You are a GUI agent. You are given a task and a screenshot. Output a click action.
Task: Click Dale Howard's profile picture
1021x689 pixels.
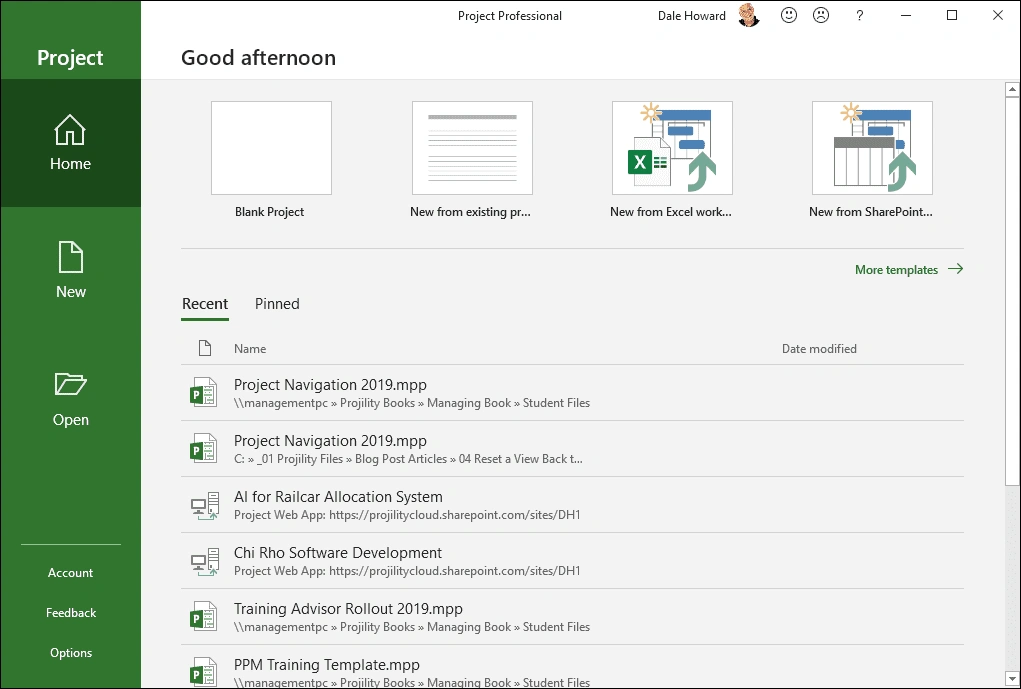(x=749, y=16)
